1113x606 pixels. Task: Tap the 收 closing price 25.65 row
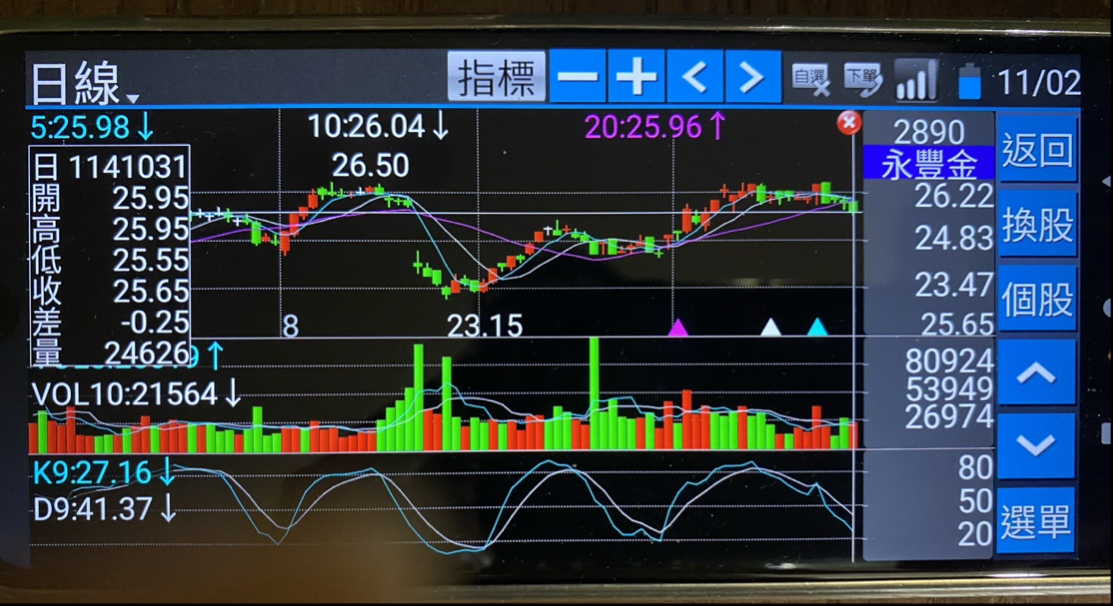(110, 292)
